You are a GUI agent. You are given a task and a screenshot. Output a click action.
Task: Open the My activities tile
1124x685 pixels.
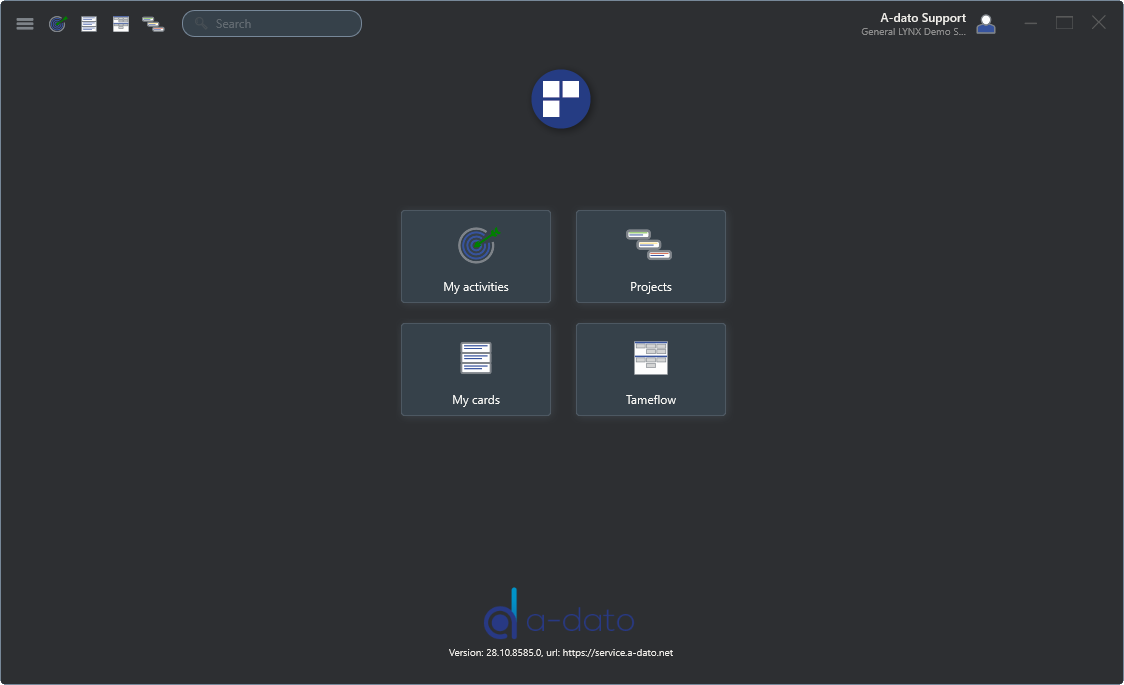pyautogui.click(x=476, y=257)
